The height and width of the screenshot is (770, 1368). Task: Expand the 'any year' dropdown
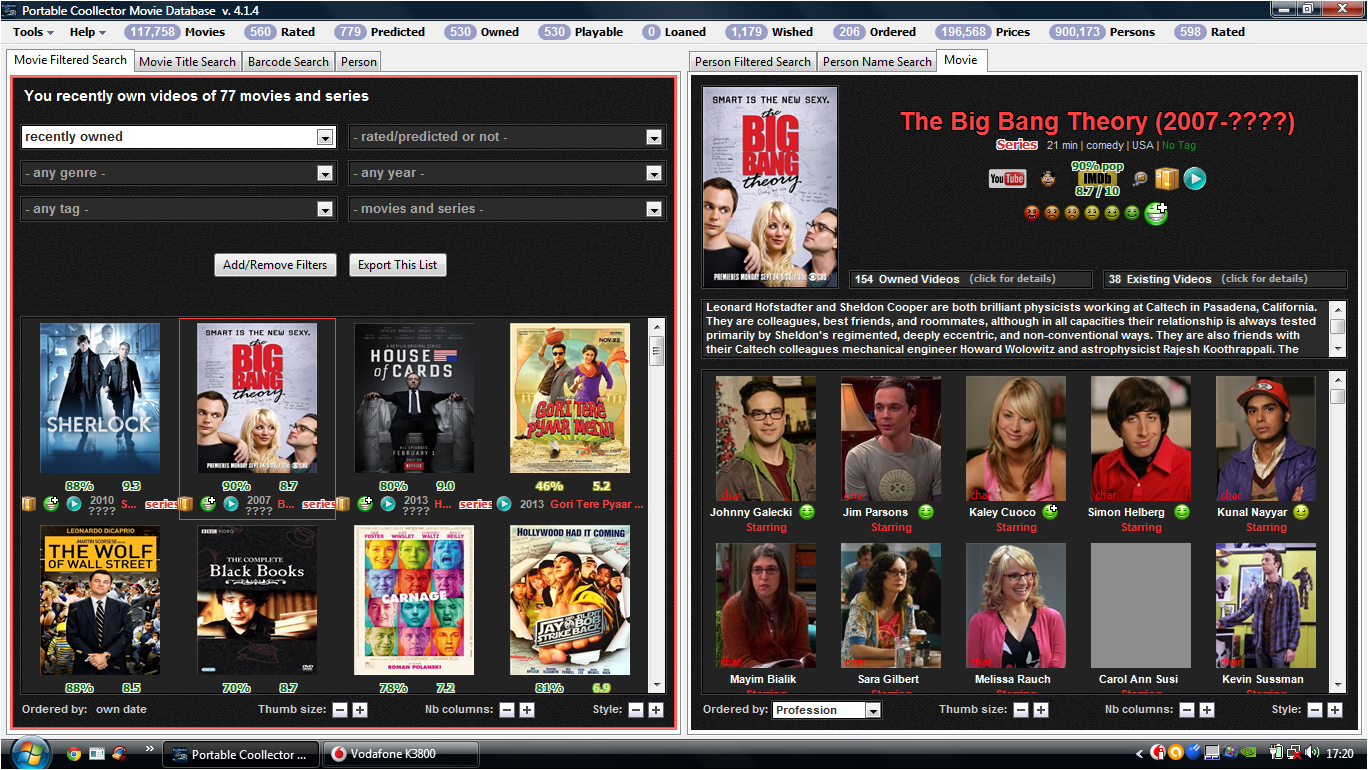tap(654, 173)
